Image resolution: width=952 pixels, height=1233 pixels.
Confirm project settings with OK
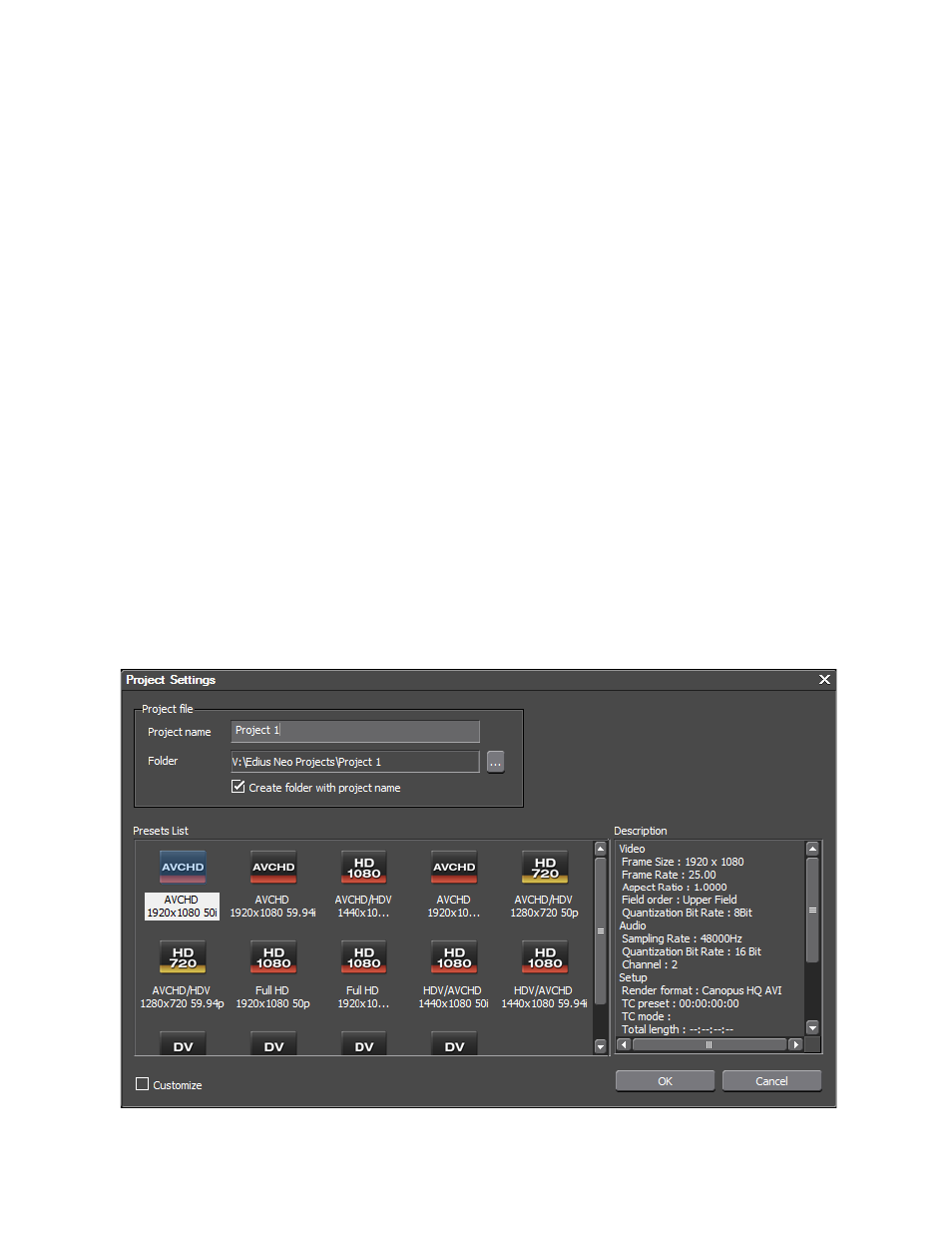point(665,1081)
